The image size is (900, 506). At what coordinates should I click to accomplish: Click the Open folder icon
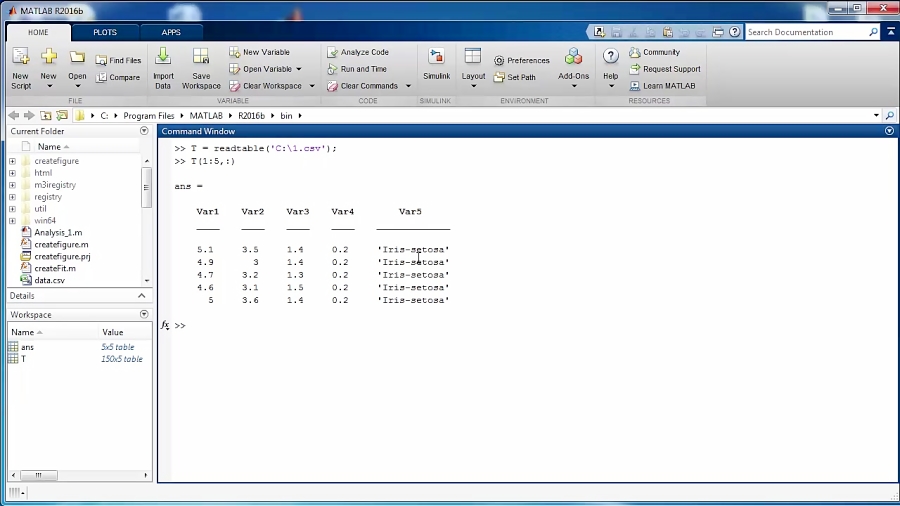tap(77, 58)
